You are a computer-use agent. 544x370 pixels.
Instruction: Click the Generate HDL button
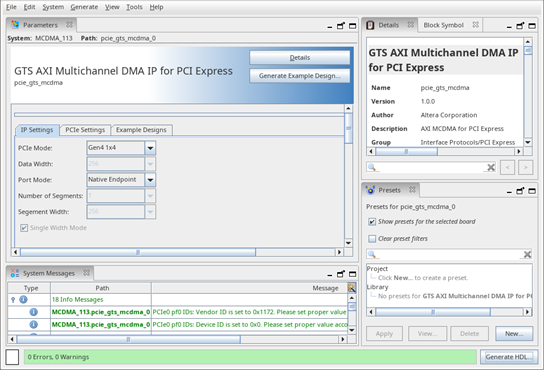(x=509, y=357)
